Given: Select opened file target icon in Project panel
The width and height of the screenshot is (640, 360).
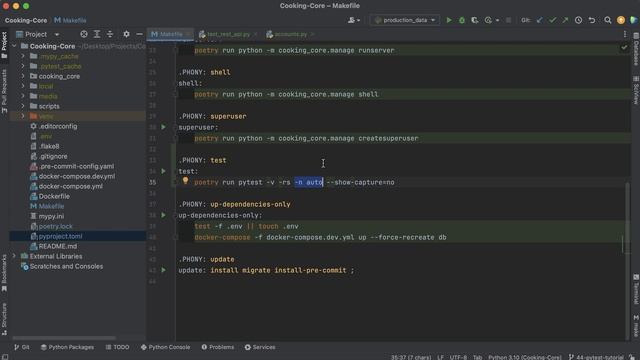Looking at the screenshot, I should pos(84,34).
